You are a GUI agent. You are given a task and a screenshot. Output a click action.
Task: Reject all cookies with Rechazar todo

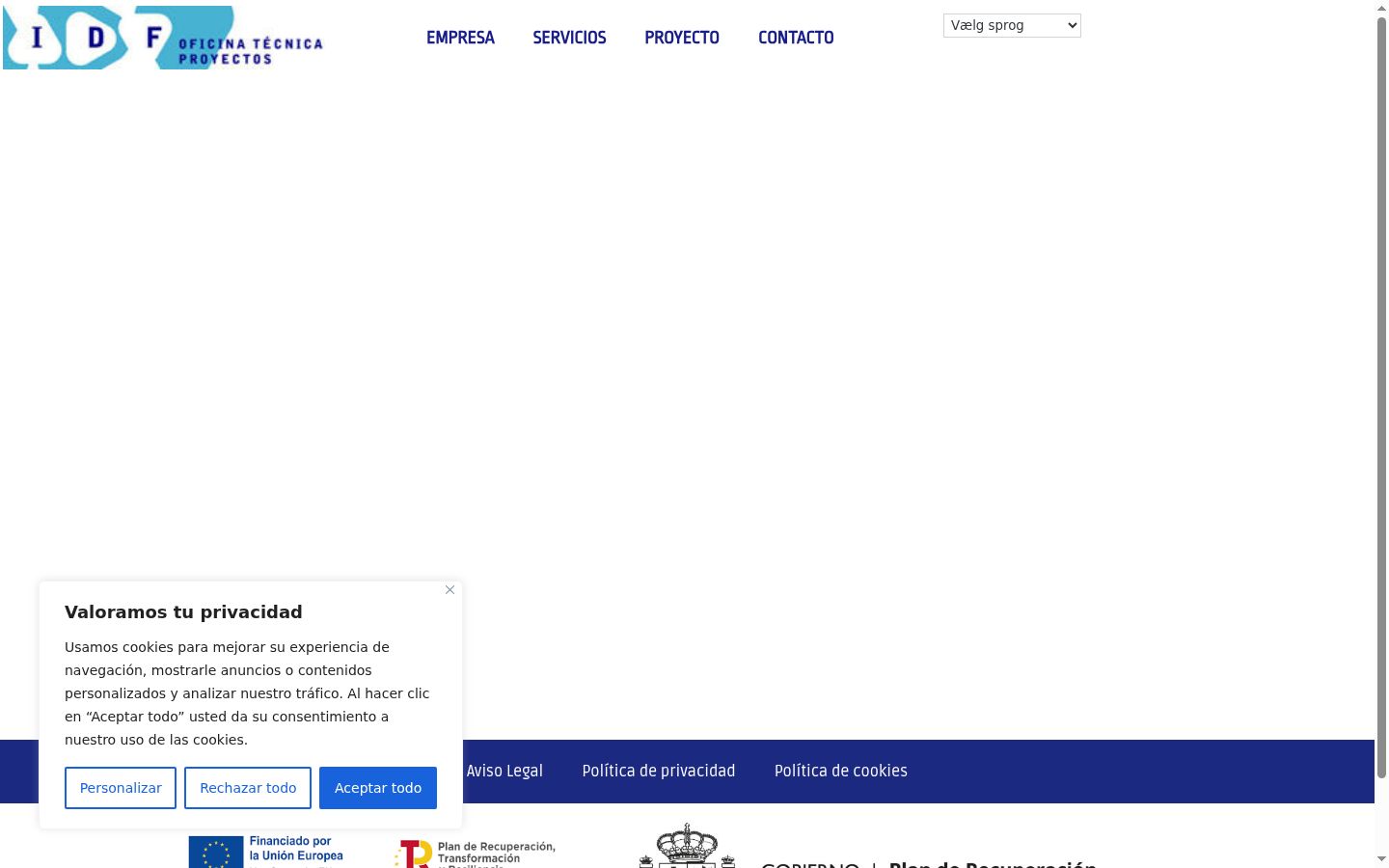tap(248, 788)
